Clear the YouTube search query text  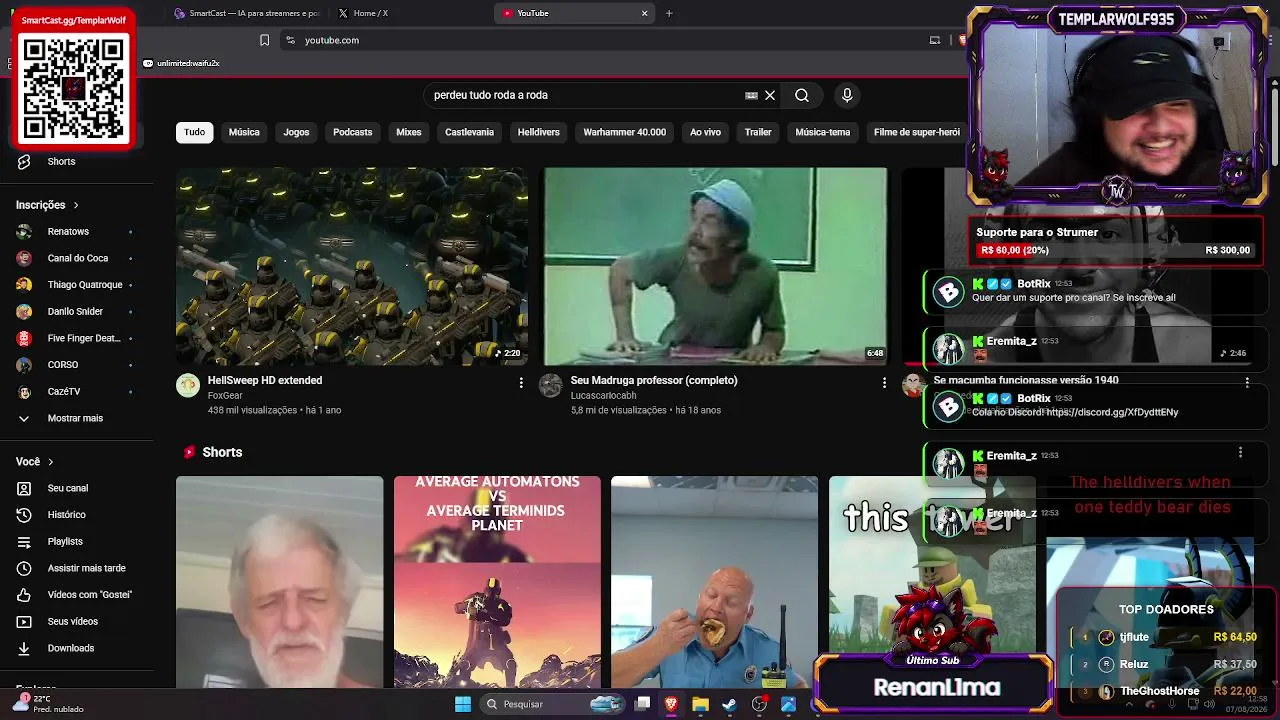tap(770, 95)
